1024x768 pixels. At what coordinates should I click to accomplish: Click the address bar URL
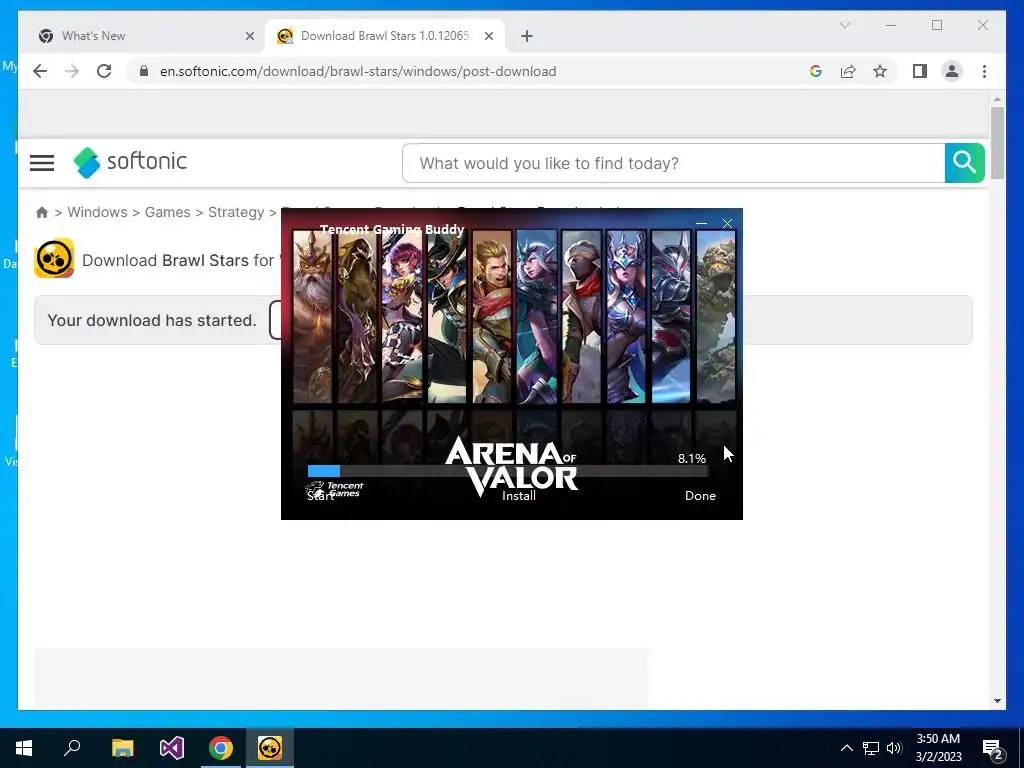click(x=358, y=71)
